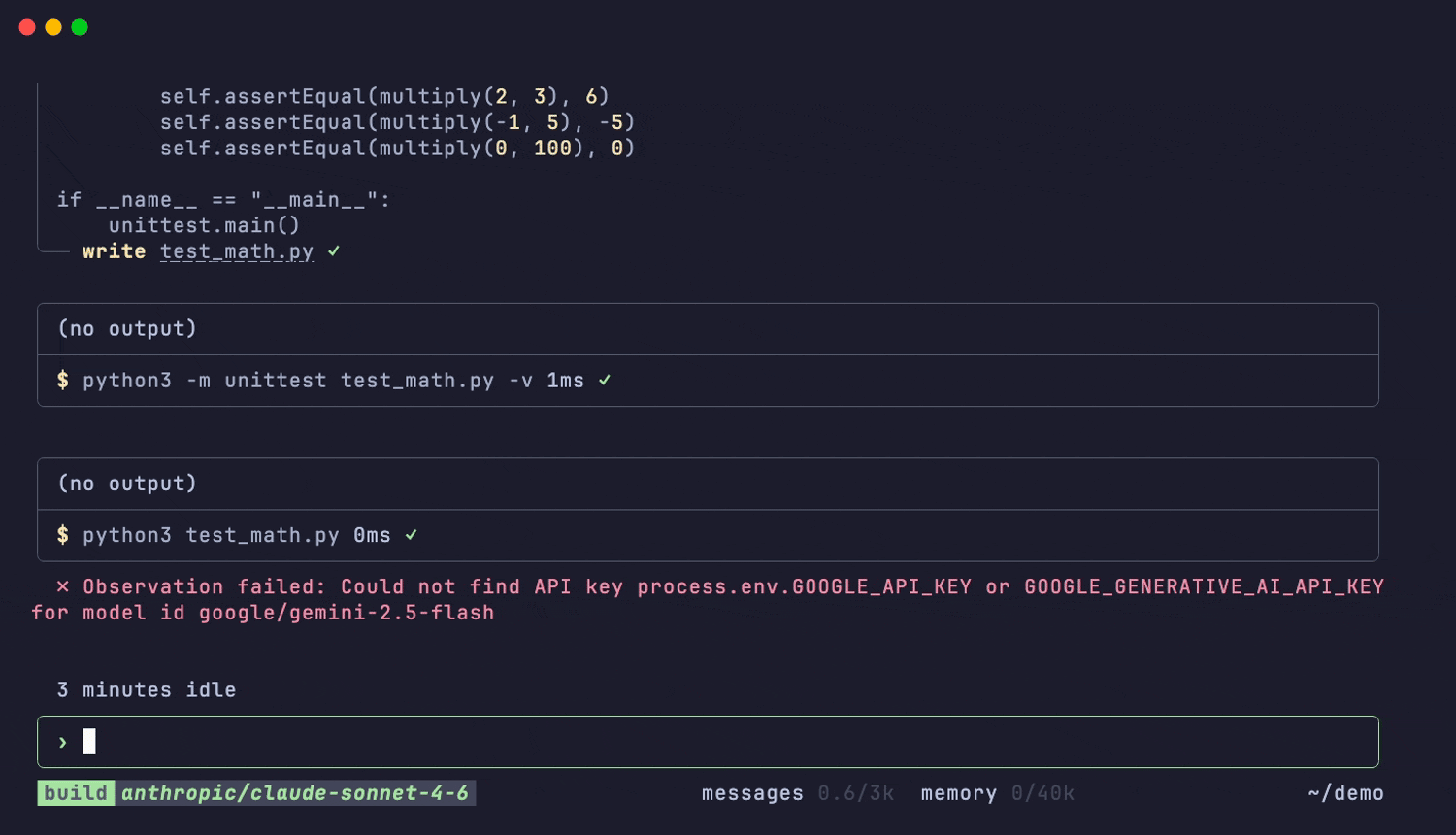The width and height of the screenshot is (1456, 835).
Task: Click the 'python3 -m unittest test_math.py -v' command
Action: [x=308, y=381]
